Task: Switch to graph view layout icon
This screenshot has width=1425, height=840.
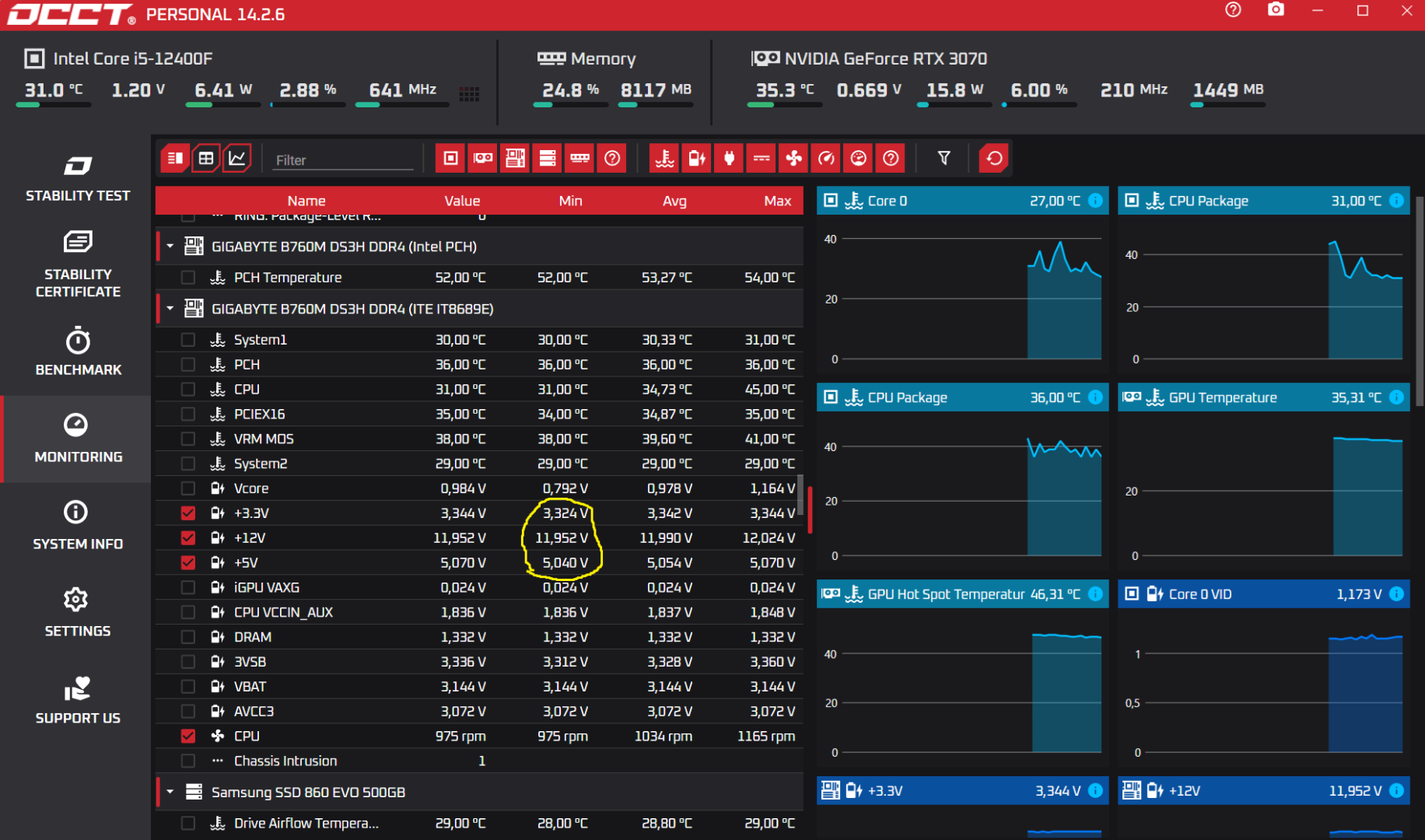Action: [x=237, y=159]
